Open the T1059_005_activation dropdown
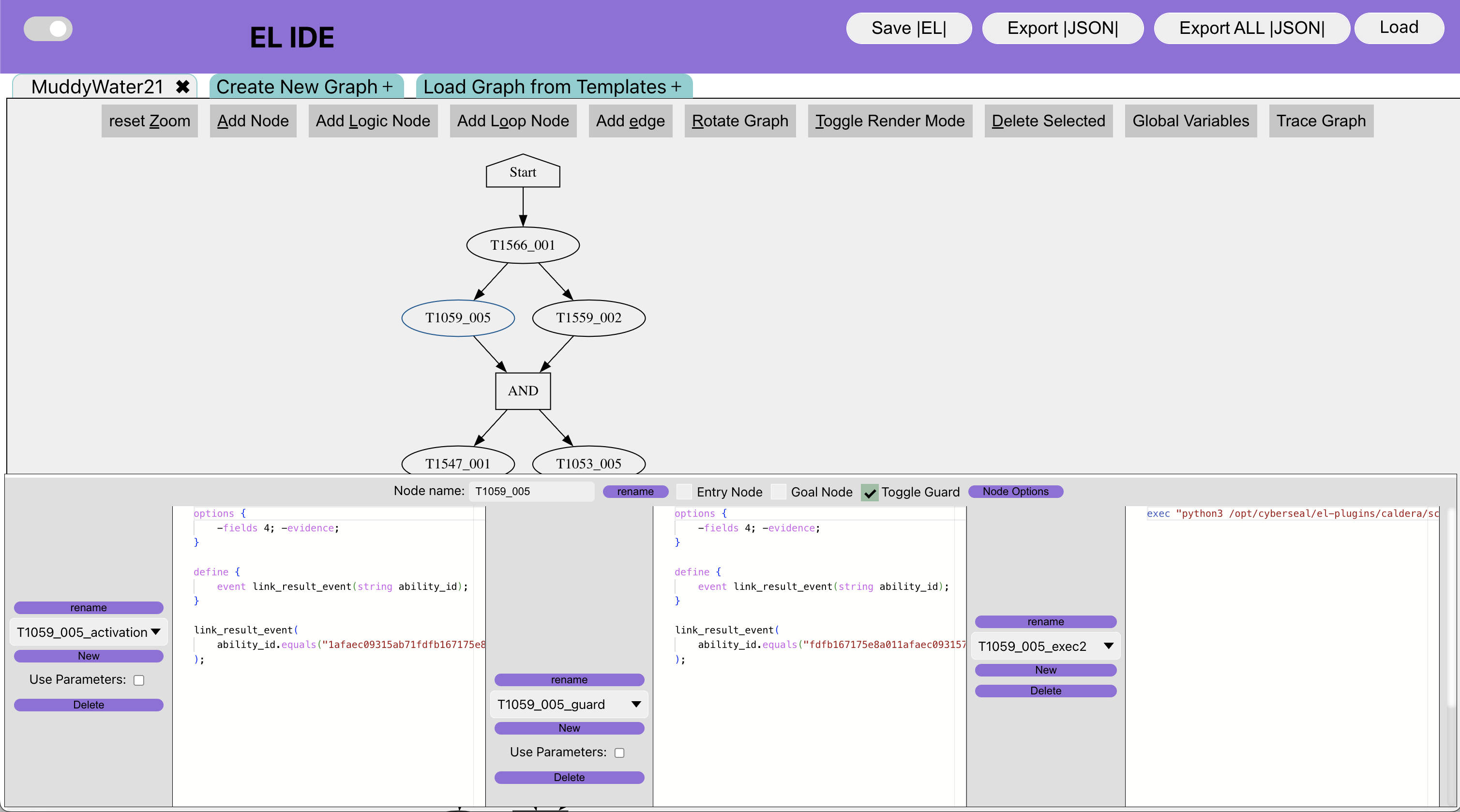Image resolution: width=1460 pixels, height=812 pixels. pyautogui.click(x=89, y=632)
